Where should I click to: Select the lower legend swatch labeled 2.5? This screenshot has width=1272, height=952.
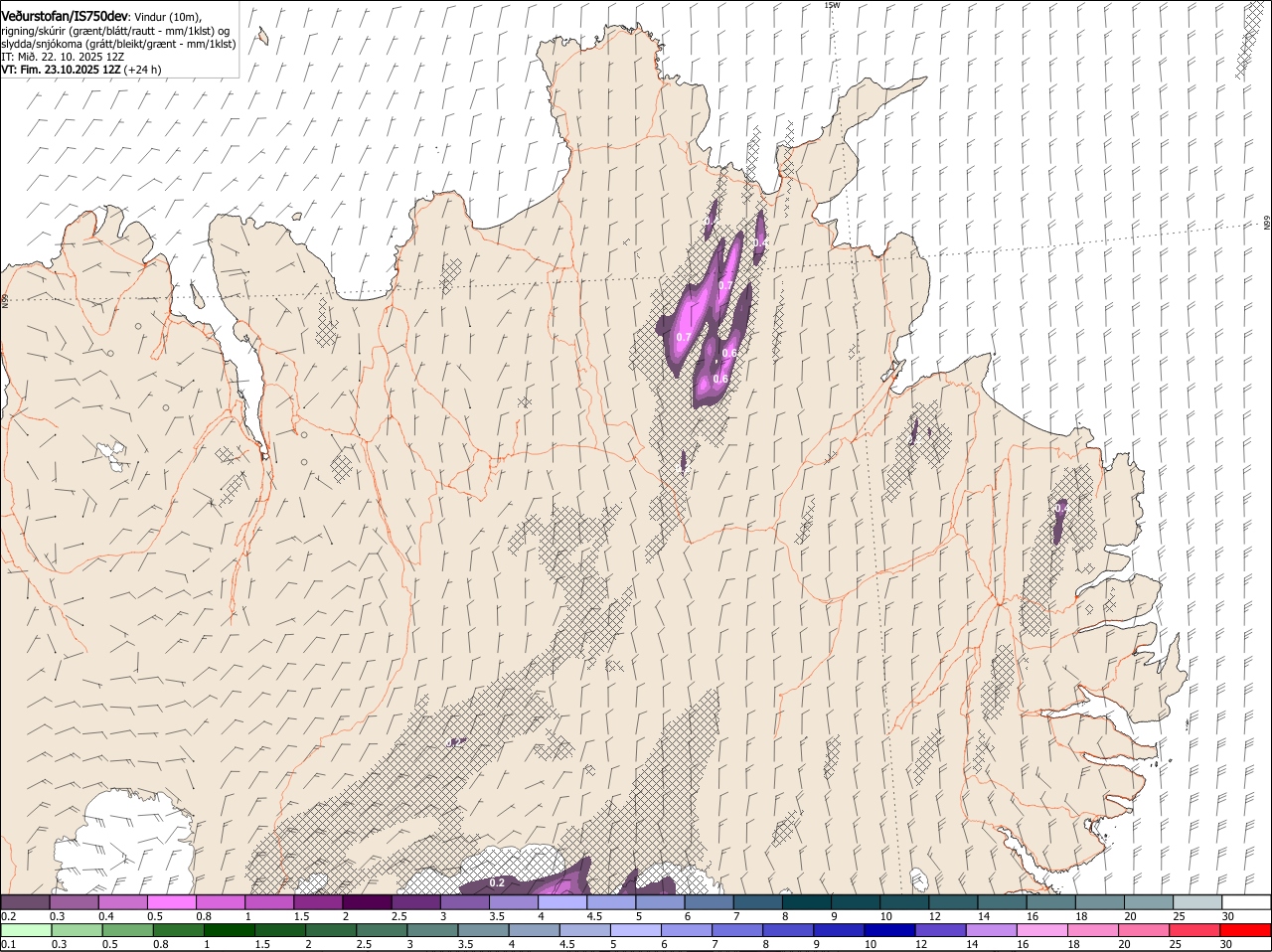tap(382, 930)
